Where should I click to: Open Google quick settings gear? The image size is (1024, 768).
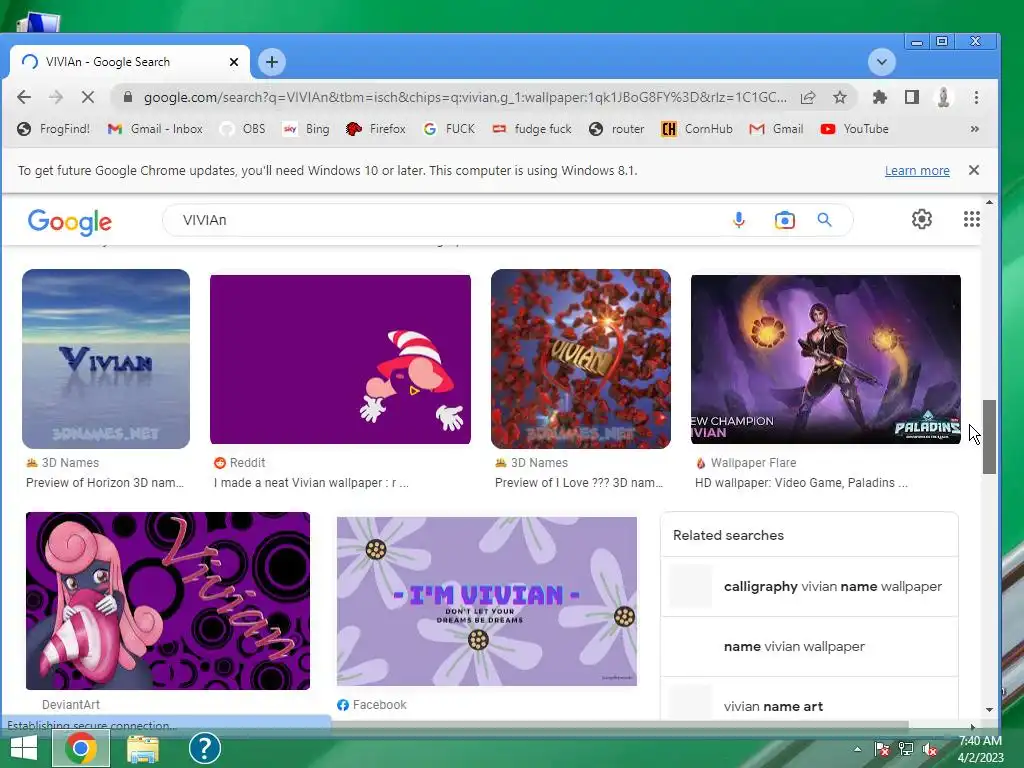point(921,219)
